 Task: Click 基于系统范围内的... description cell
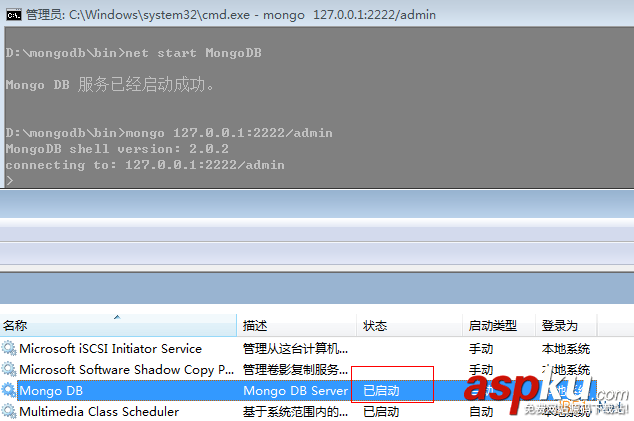295,411
